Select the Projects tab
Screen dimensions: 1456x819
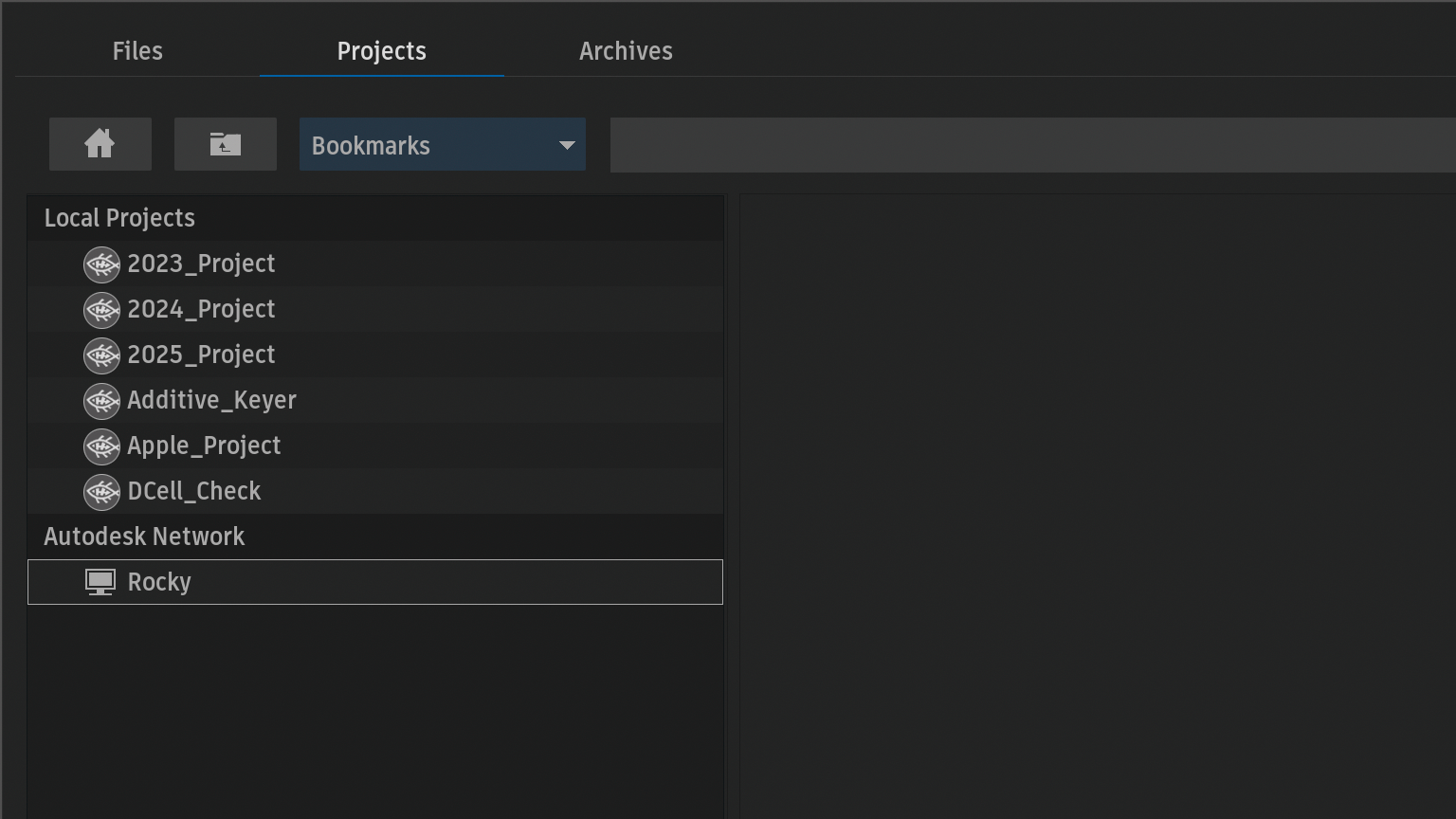[x=381, y=51]
